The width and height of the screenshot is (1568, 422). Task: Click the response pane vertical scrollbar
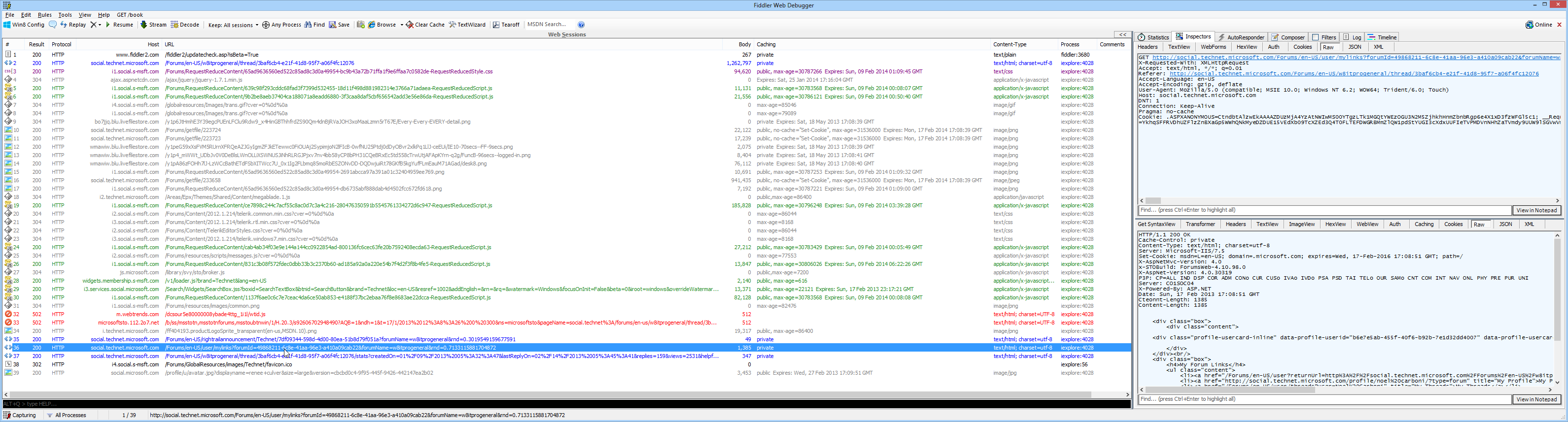(1557, 309)
